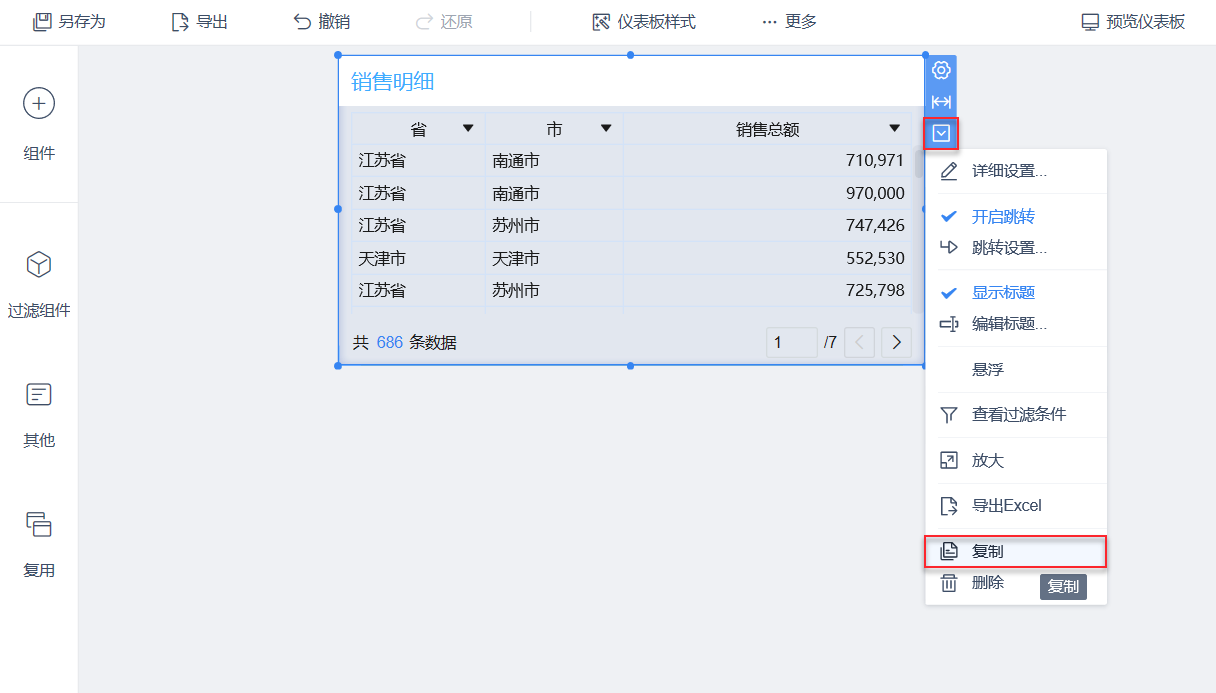Select the cell with value 747,426
The height and width of the screenshot is (693, 1216).
pyautogui.click(x=768, y=225)
